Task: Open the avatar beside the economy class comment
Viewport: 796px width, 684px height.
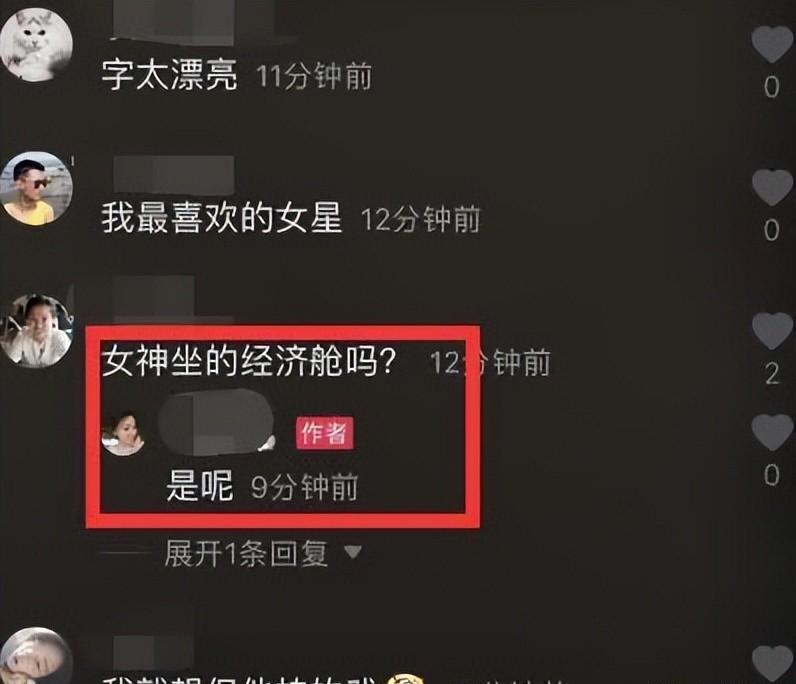Action: tap(36, 331)
